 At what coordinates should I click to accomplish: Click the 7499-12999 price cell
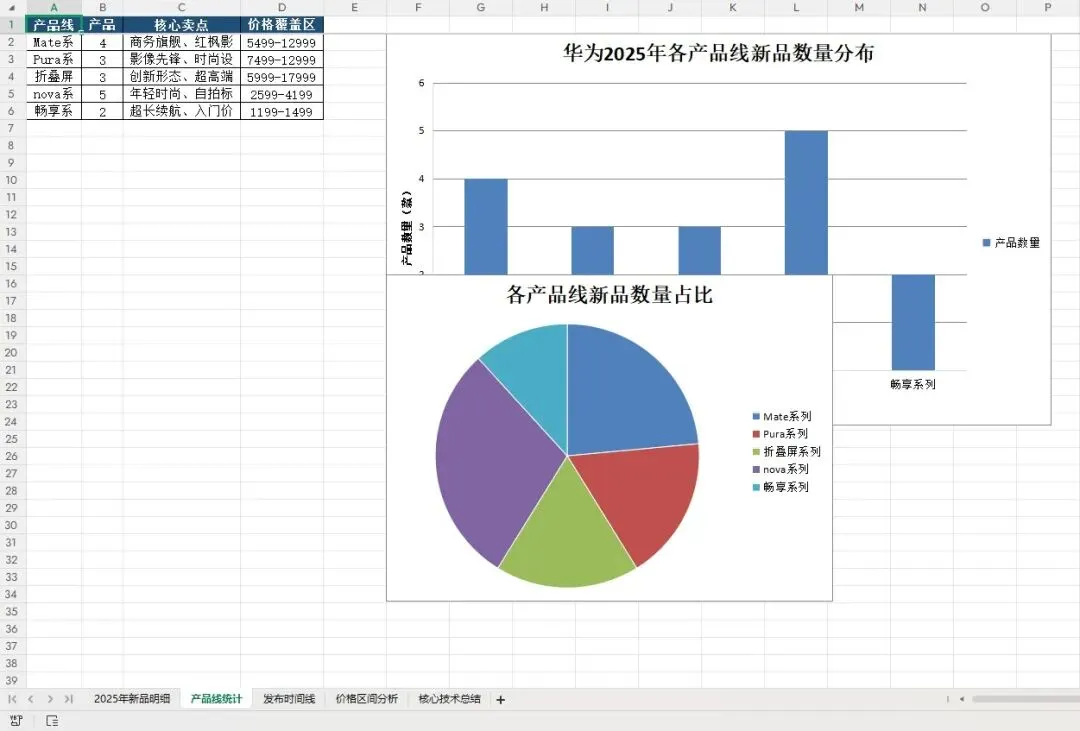point(282,59)
